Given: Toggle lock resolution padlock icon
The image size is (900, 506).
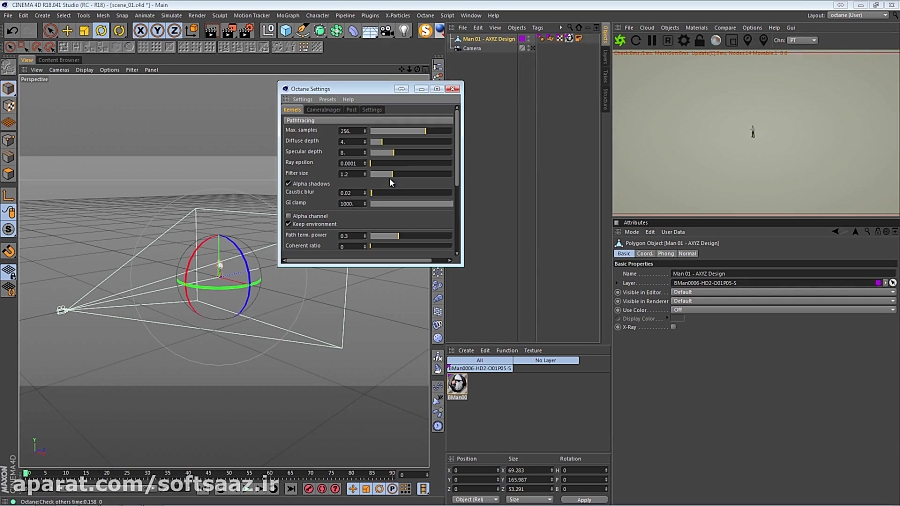Looking at the screenshot, I should click(x=700, y=40).
